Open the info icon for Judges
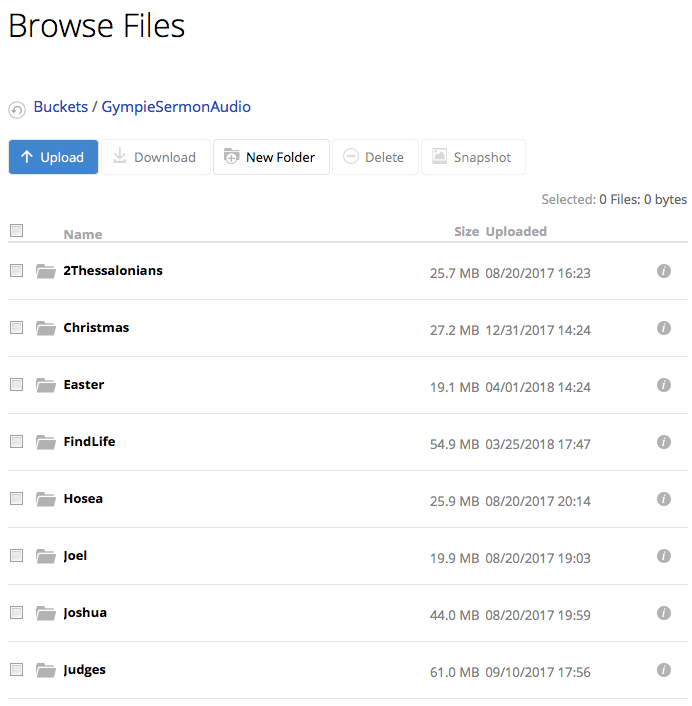The width and height of the screenshot is (692, 706). pos(664,670)
